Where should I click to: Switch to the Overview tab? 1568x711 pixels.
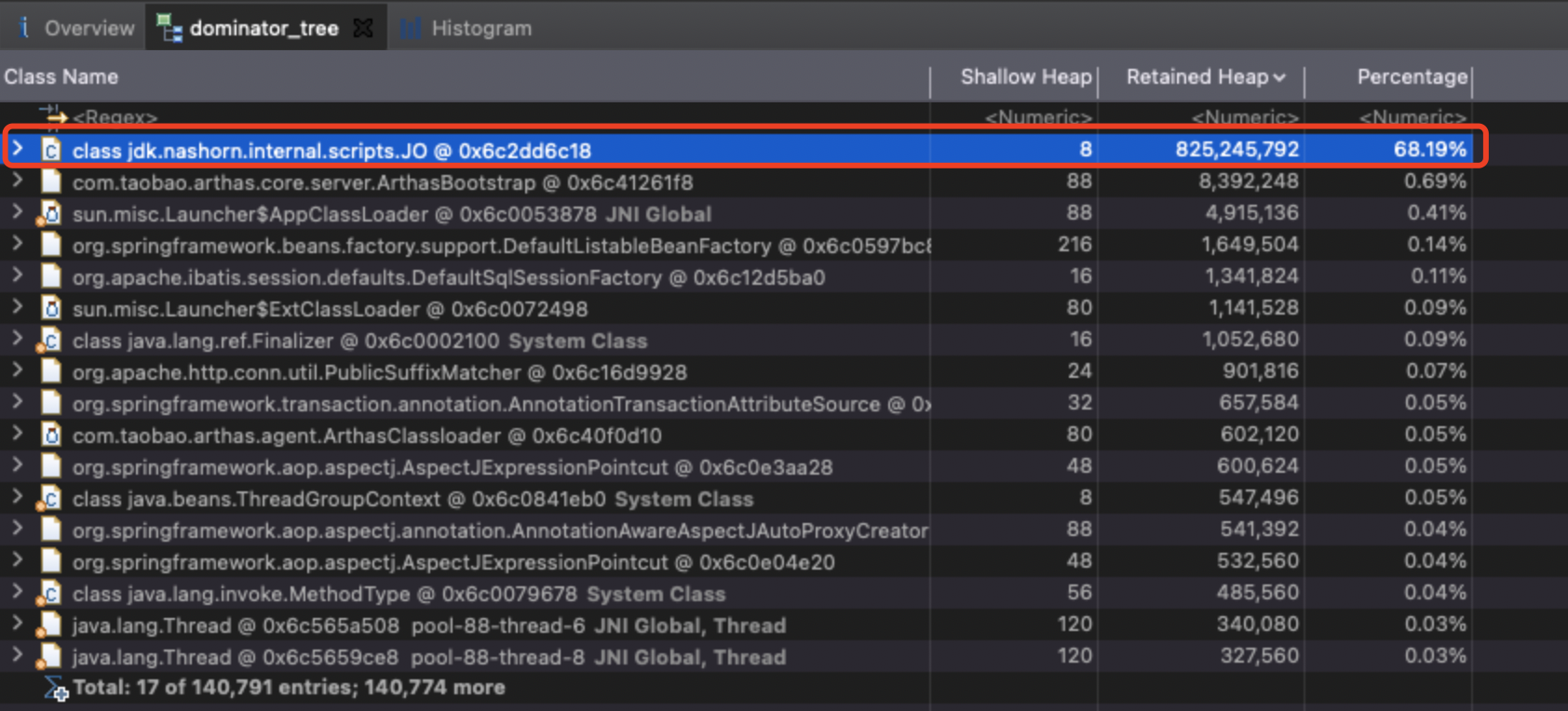coord(76,28)
